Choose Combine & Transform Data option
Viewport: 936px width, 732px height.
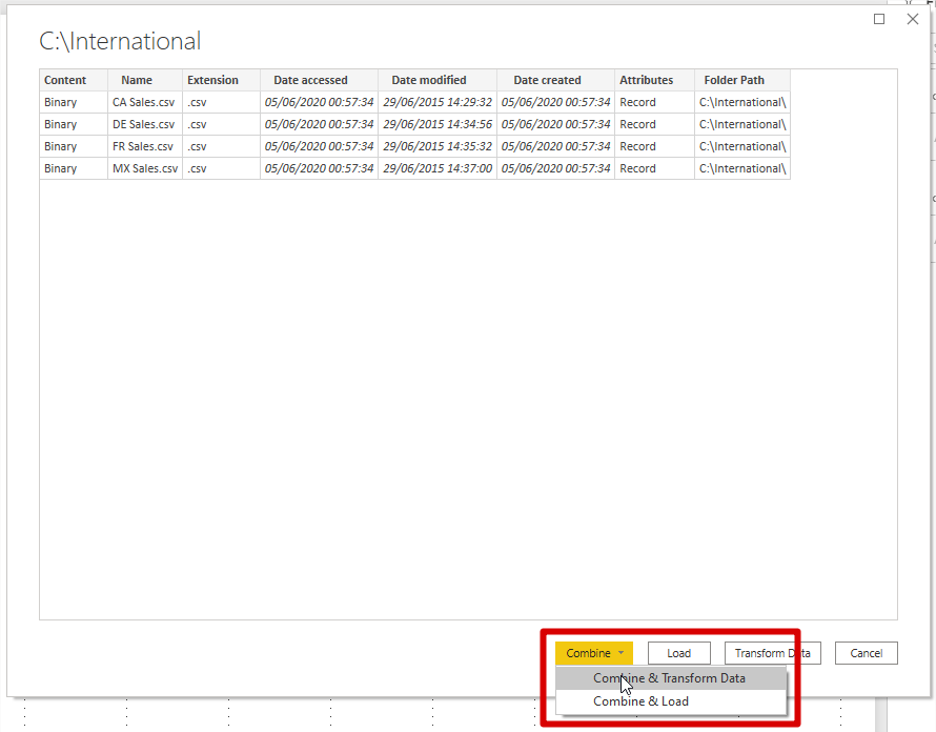tap(670, 678)
